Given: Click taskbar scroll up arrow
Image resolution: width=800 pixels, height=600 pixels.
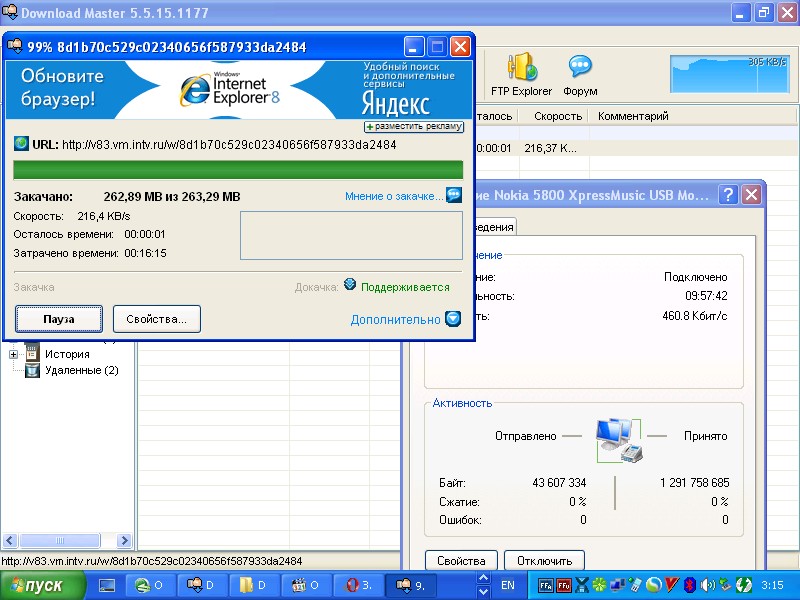Looking at the screenshot, I should (x=483, y=578).
